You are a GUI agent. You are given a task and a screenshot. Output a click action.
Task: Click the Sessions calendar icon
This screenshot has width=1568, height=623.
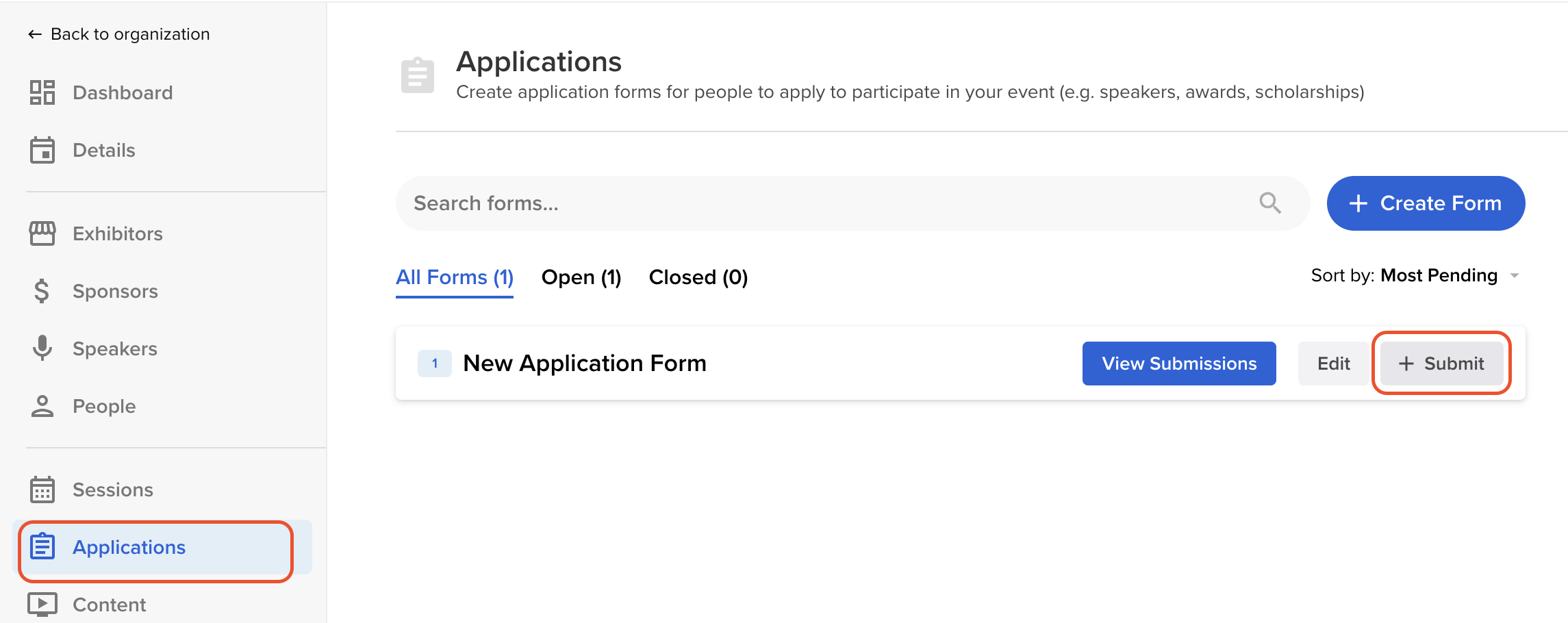[x=42, y=489]
